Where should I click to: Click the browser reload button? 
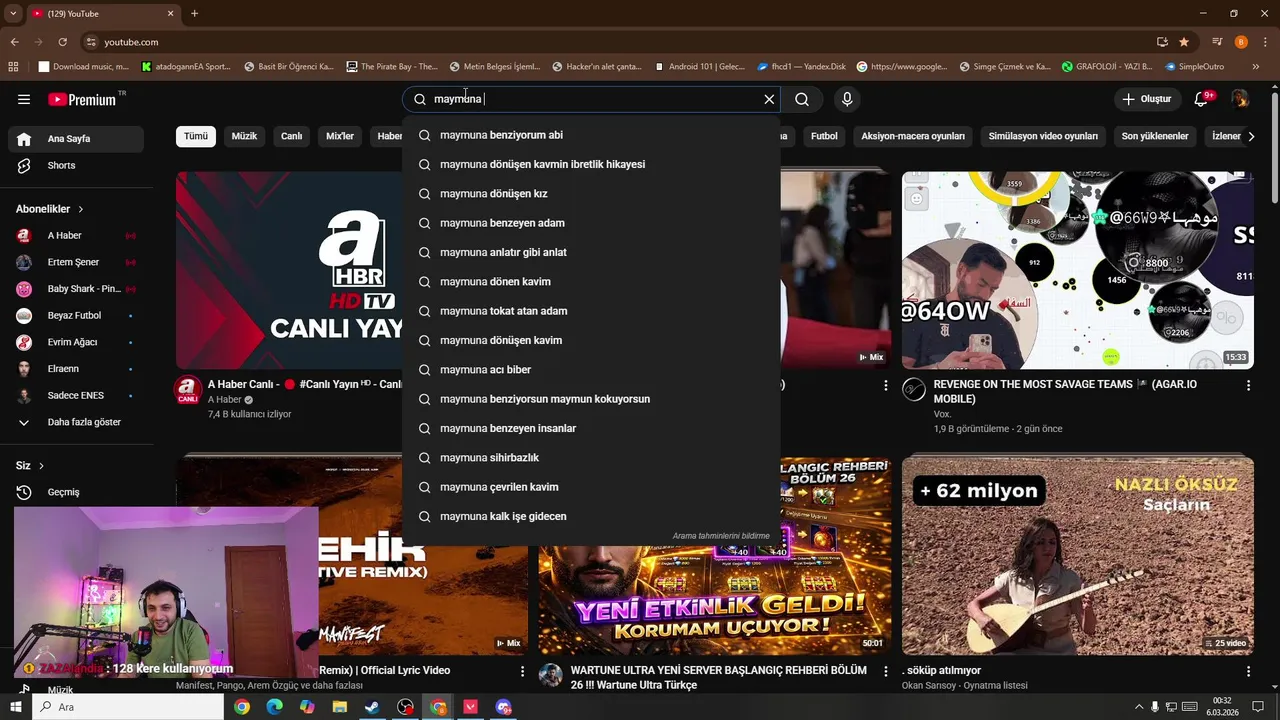coord(62,42)
